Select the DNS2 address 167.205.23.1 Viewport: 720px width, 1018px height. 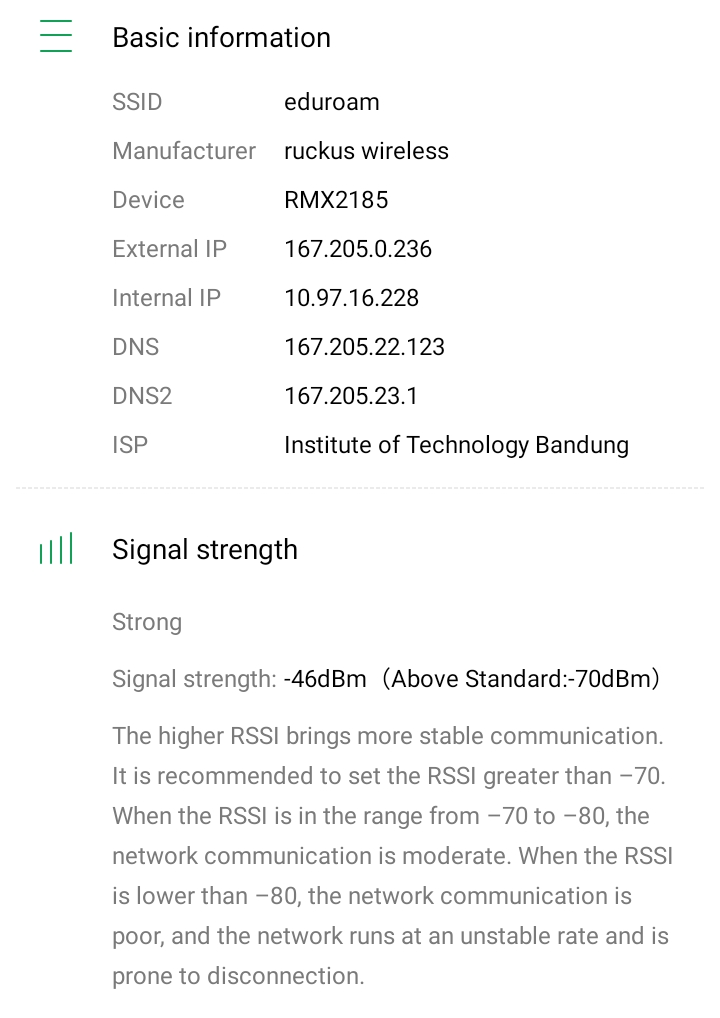tap(350, 396)
